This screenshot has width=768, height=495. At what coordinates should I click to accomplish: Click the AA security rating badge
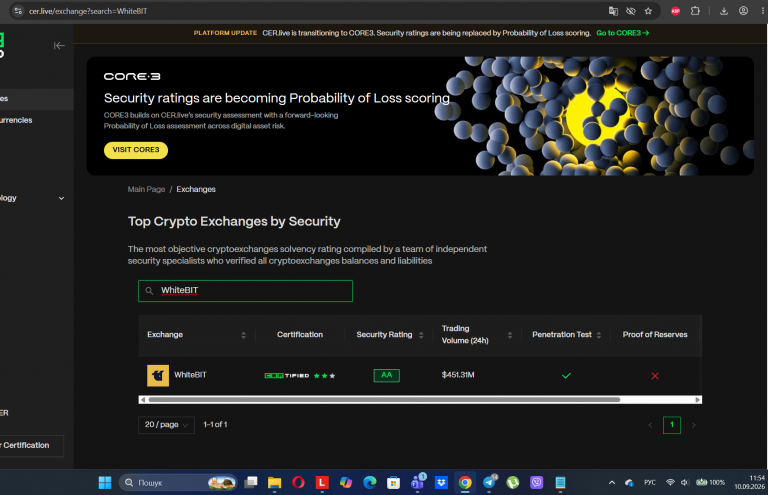(x=386, y=376)
